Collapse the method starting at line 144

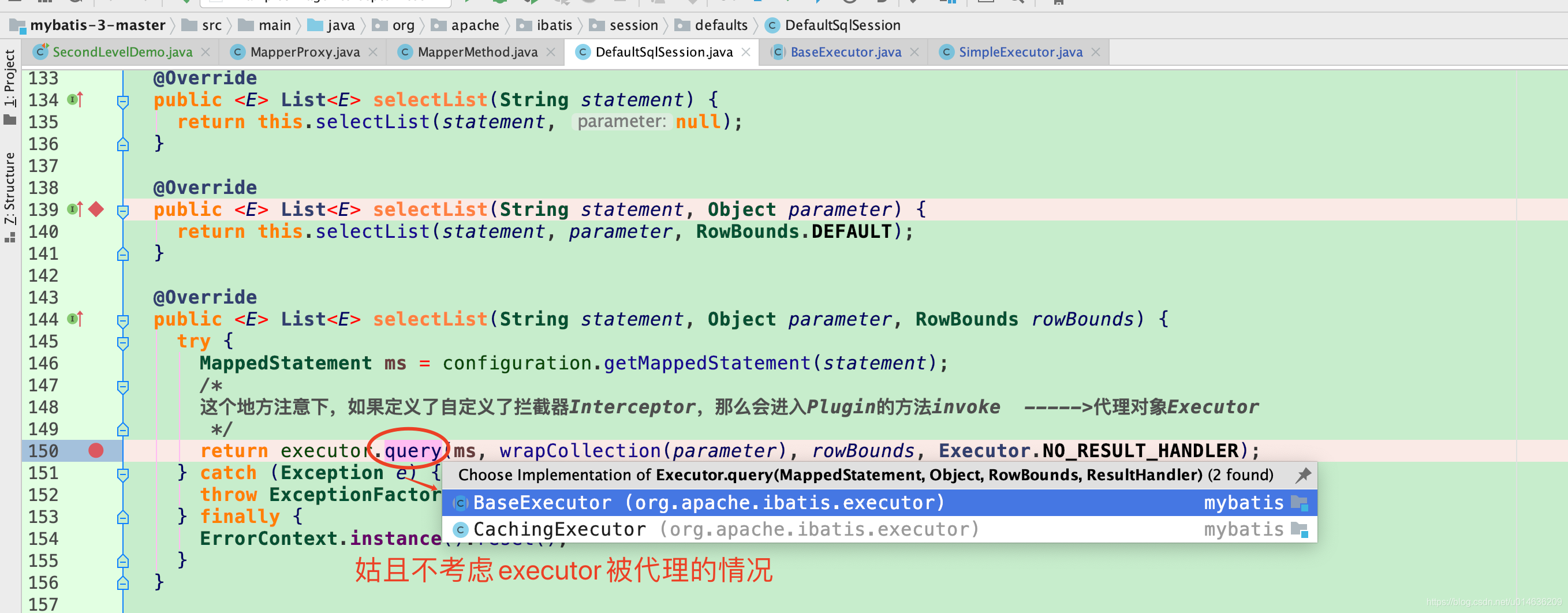click(x=123, y=320)
